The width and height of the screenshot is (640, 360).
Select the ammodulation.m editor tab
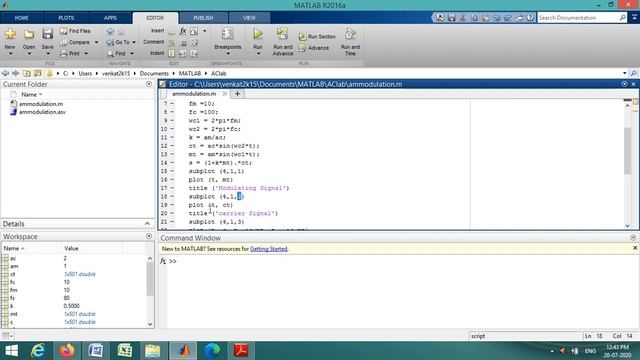pos(194,94)
